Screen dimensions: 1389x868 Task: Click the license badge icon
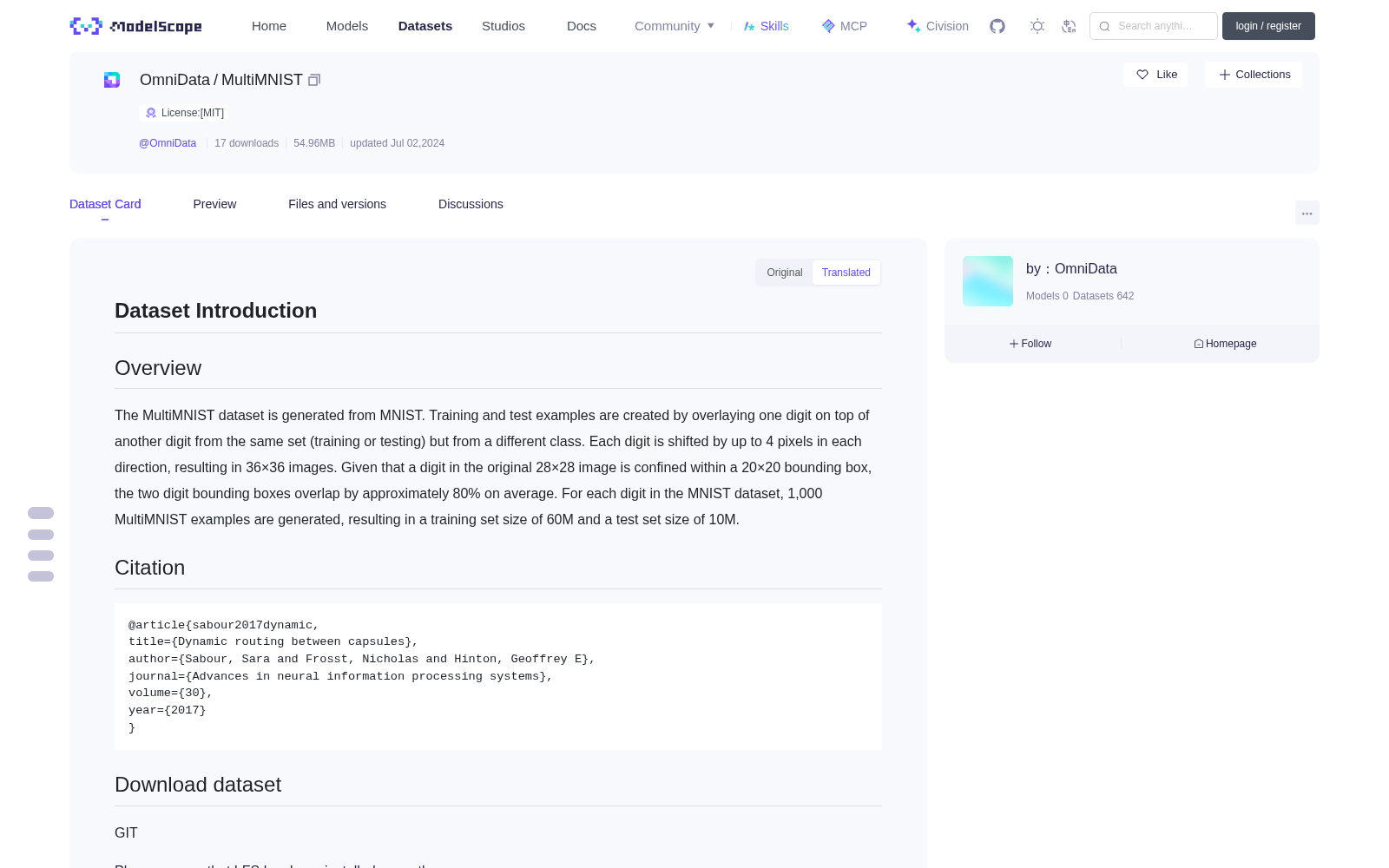tap(151, 113)
